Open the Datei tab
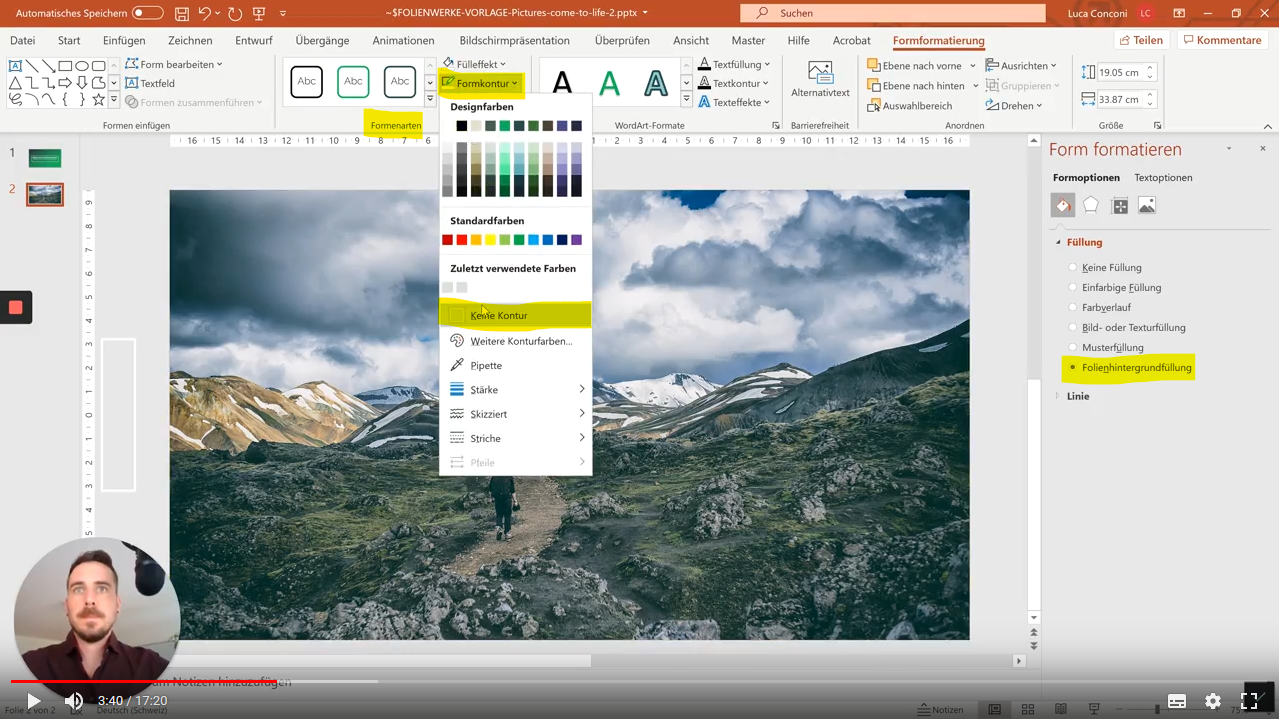This screenshot has width=1279, height=719. coord(22,41)
